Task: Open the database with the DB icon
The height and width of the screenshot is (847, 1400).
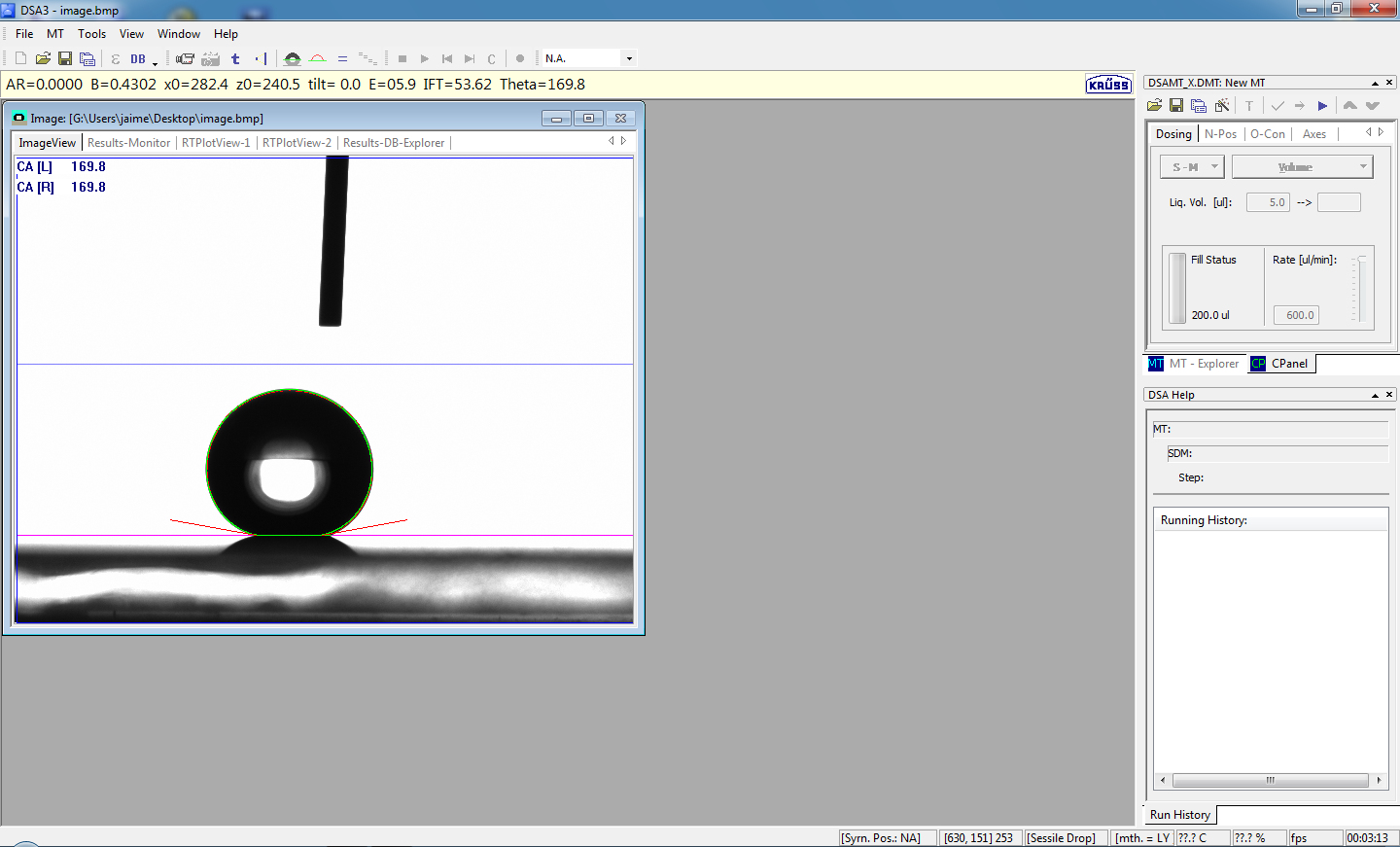Action: (136, 58)
